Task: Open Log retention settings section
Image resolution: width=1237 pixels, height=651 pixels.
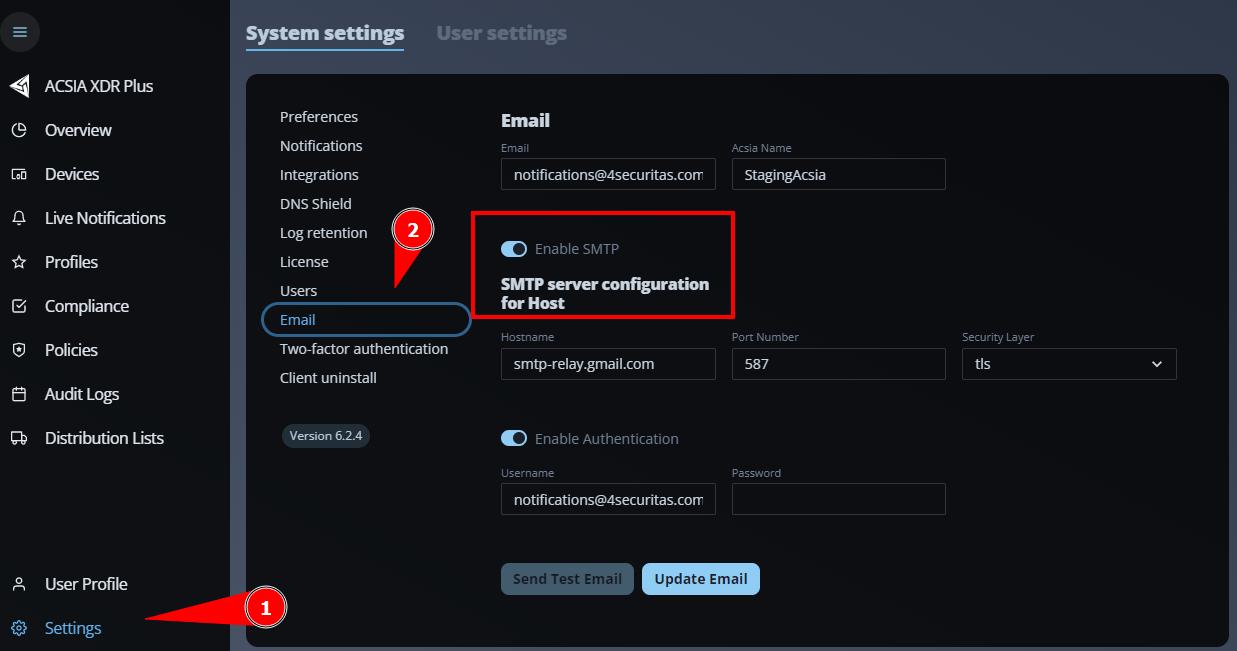Action: (324, 233)
